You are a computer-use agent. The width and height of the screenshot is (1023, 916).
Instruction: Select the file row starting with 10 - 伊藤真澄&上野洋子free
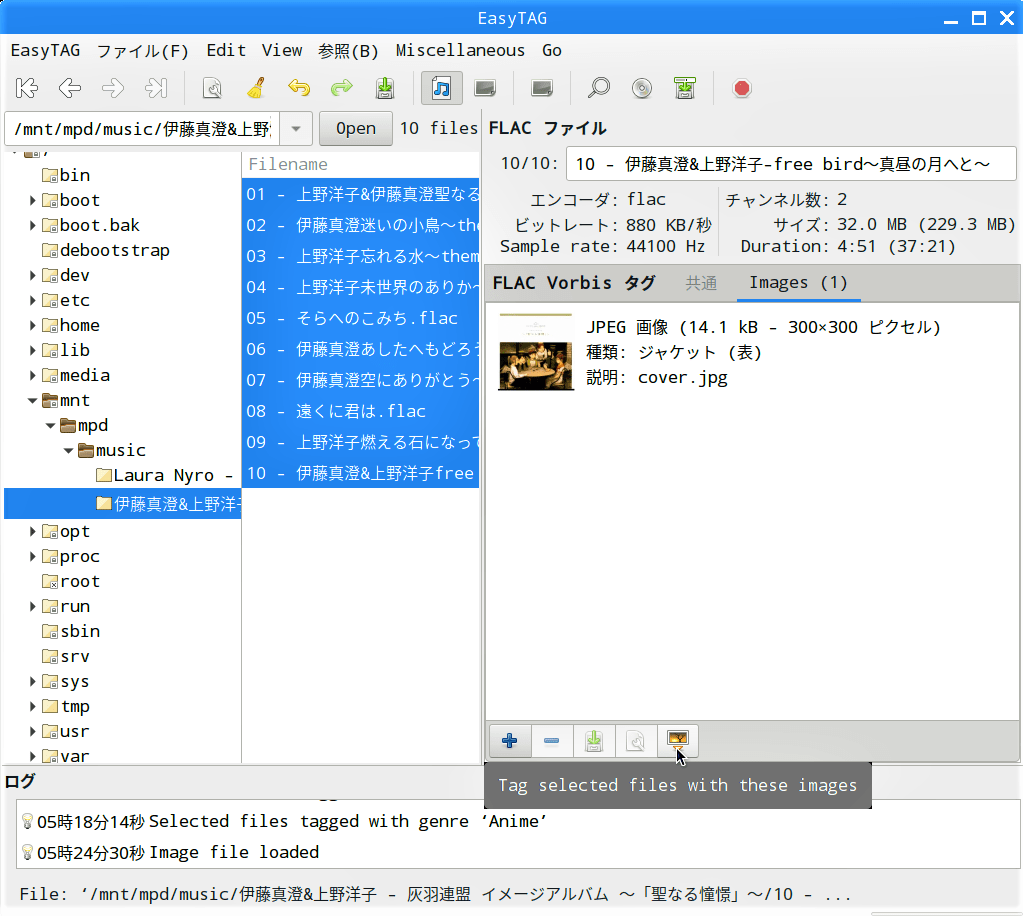(361, 473)
